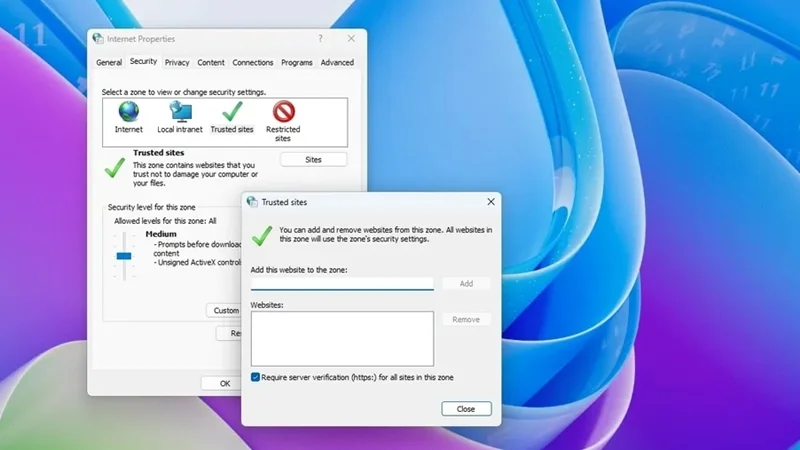Click the Internet Properties title bar icon
The width and height of the screenshot is (800, 450).
click(x=98, y=38)
